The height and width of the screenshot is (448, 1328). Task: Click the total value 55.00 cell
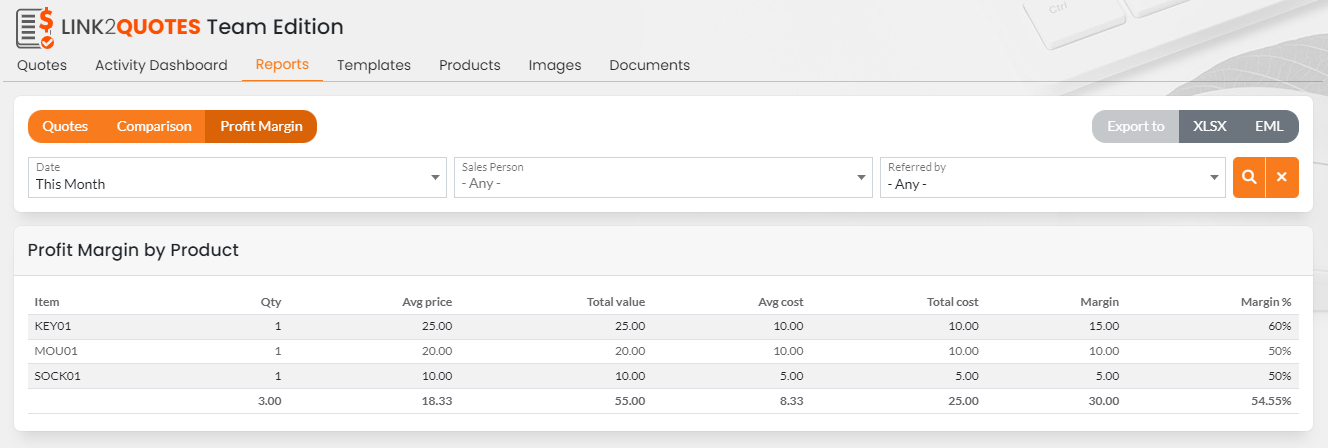point(630,401)
